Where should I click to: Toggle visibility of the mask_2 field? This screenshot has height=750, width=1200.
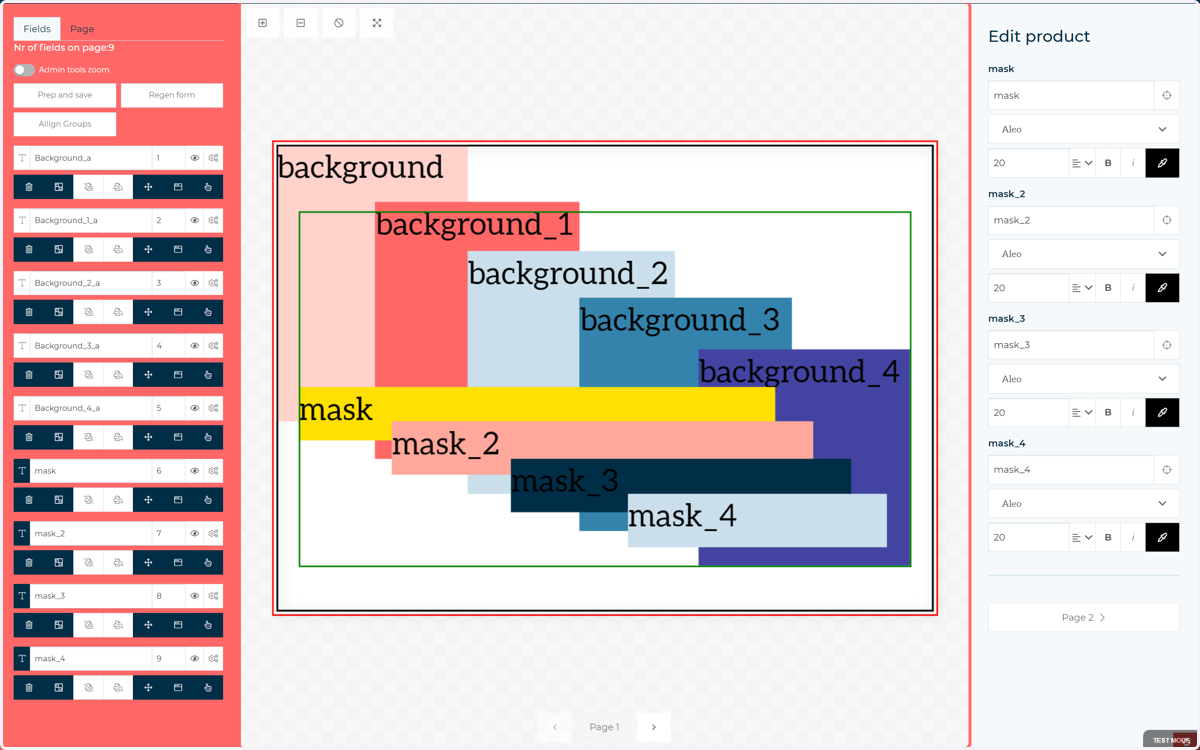(195, 533)
